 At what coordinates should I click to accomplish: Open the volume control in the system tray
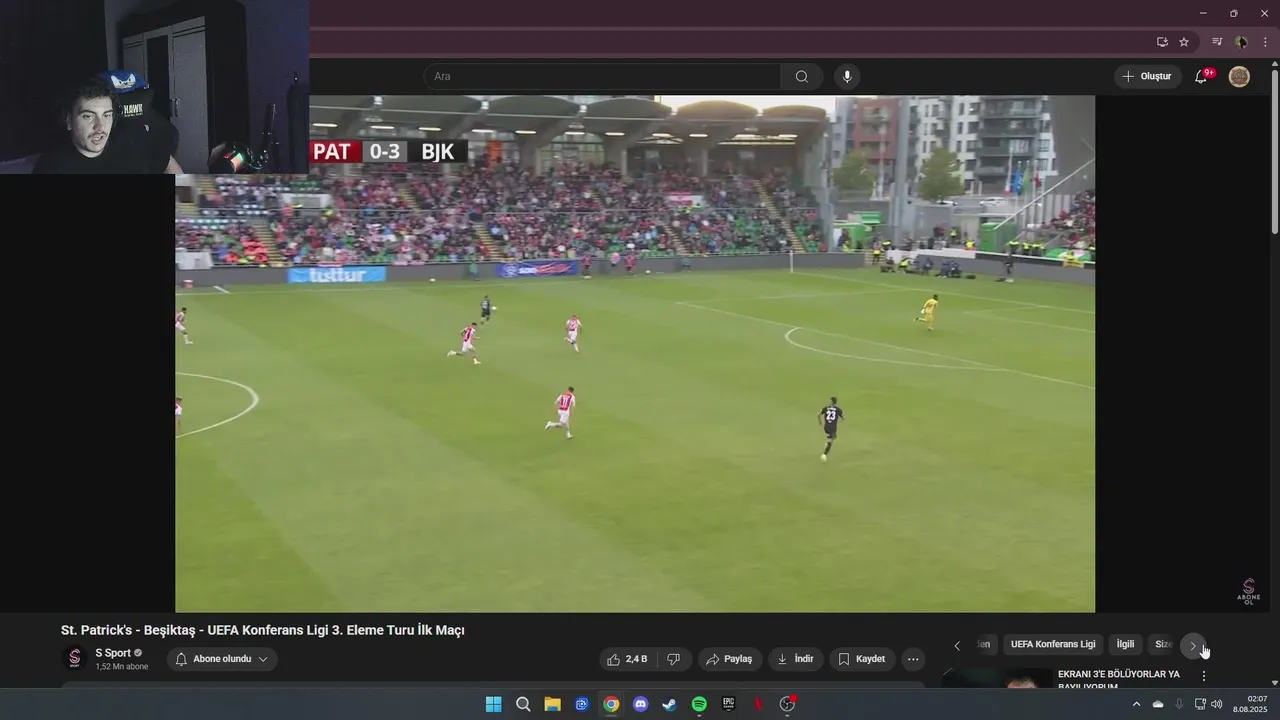click(x=1217, y=704)
